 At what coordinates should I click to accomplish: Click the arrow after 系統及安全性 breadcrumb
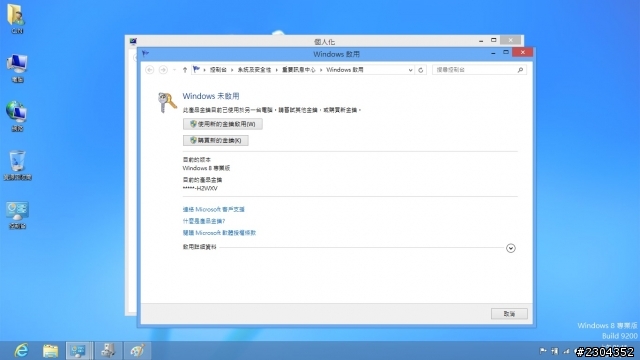pyautogui.click(x=276, y=70)
